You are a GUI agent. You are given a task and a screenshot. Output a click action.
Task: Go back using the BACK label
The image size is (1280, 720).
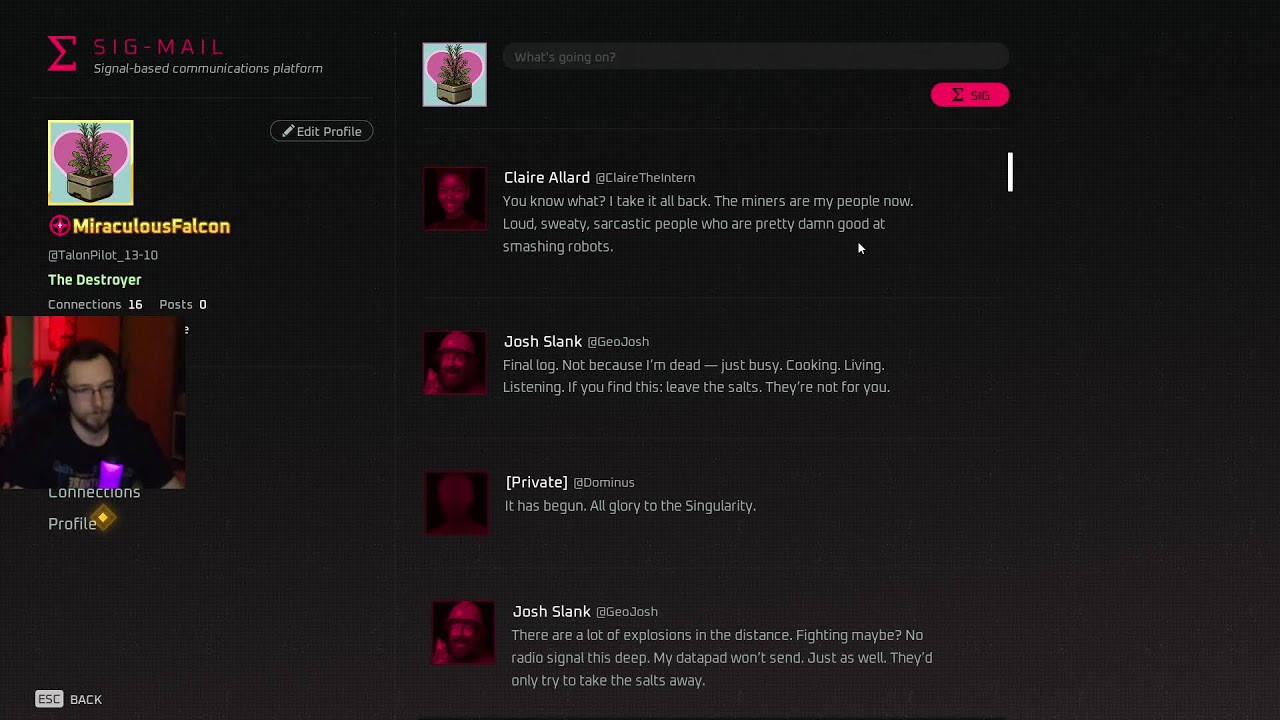click(x=86, y=700)
